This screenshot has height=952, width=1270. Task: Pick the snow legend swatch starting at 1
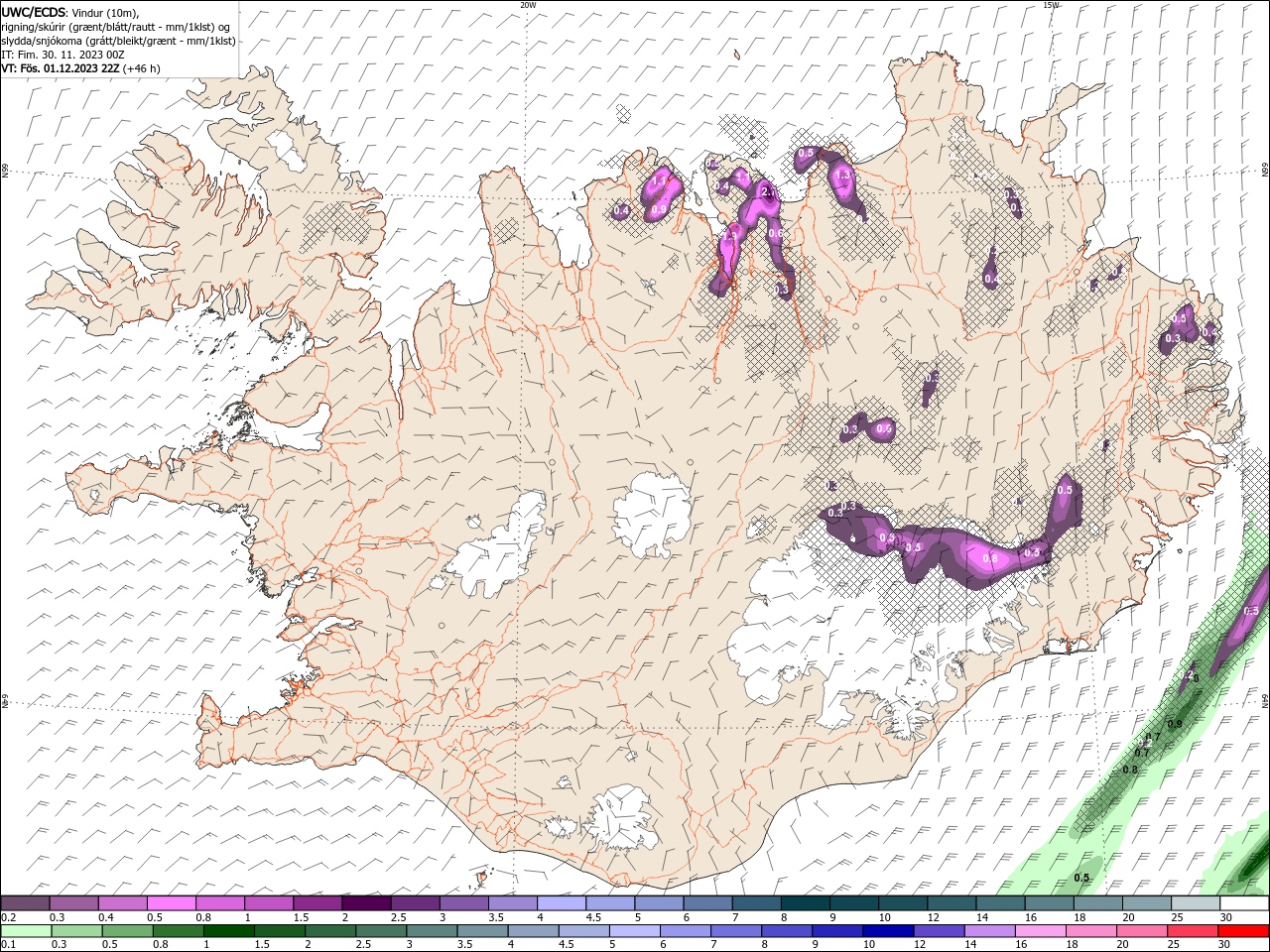268,903
